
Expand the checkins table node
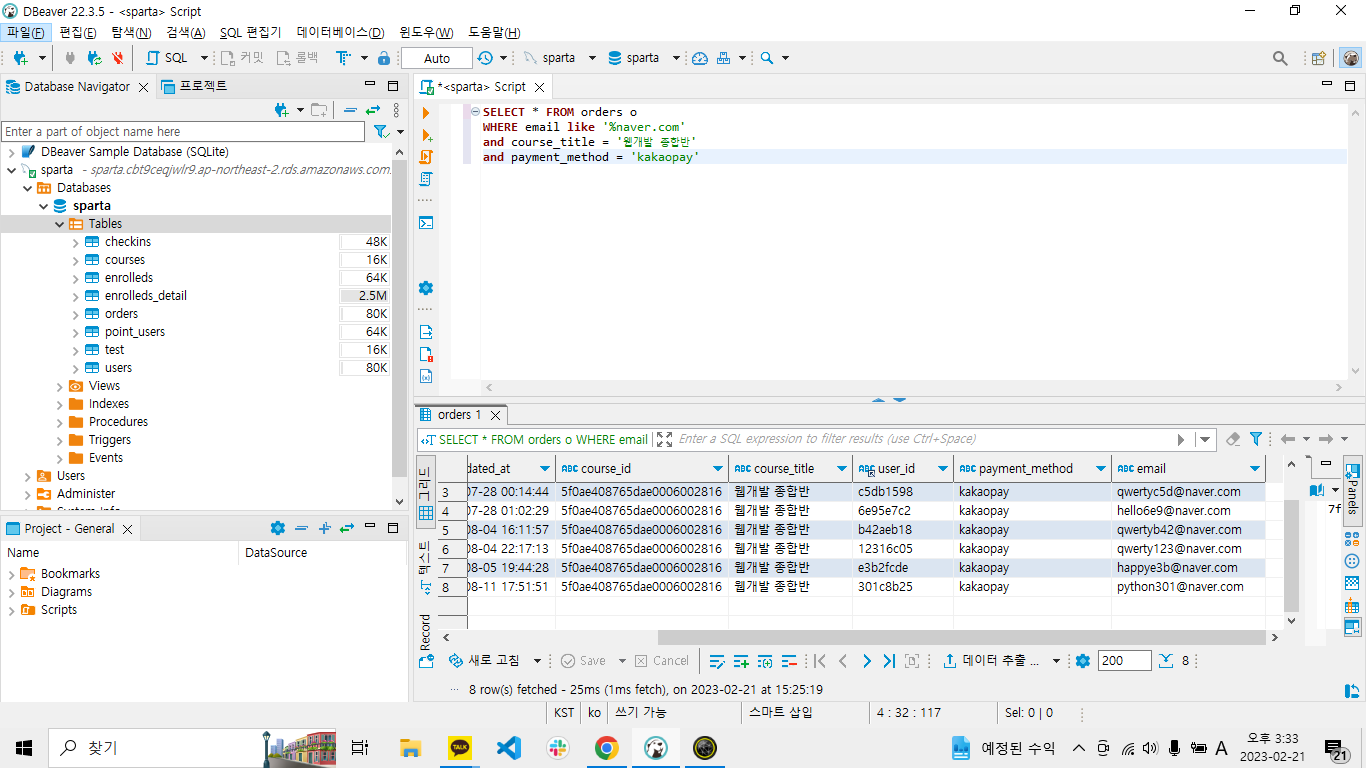[x=76, y=242]
